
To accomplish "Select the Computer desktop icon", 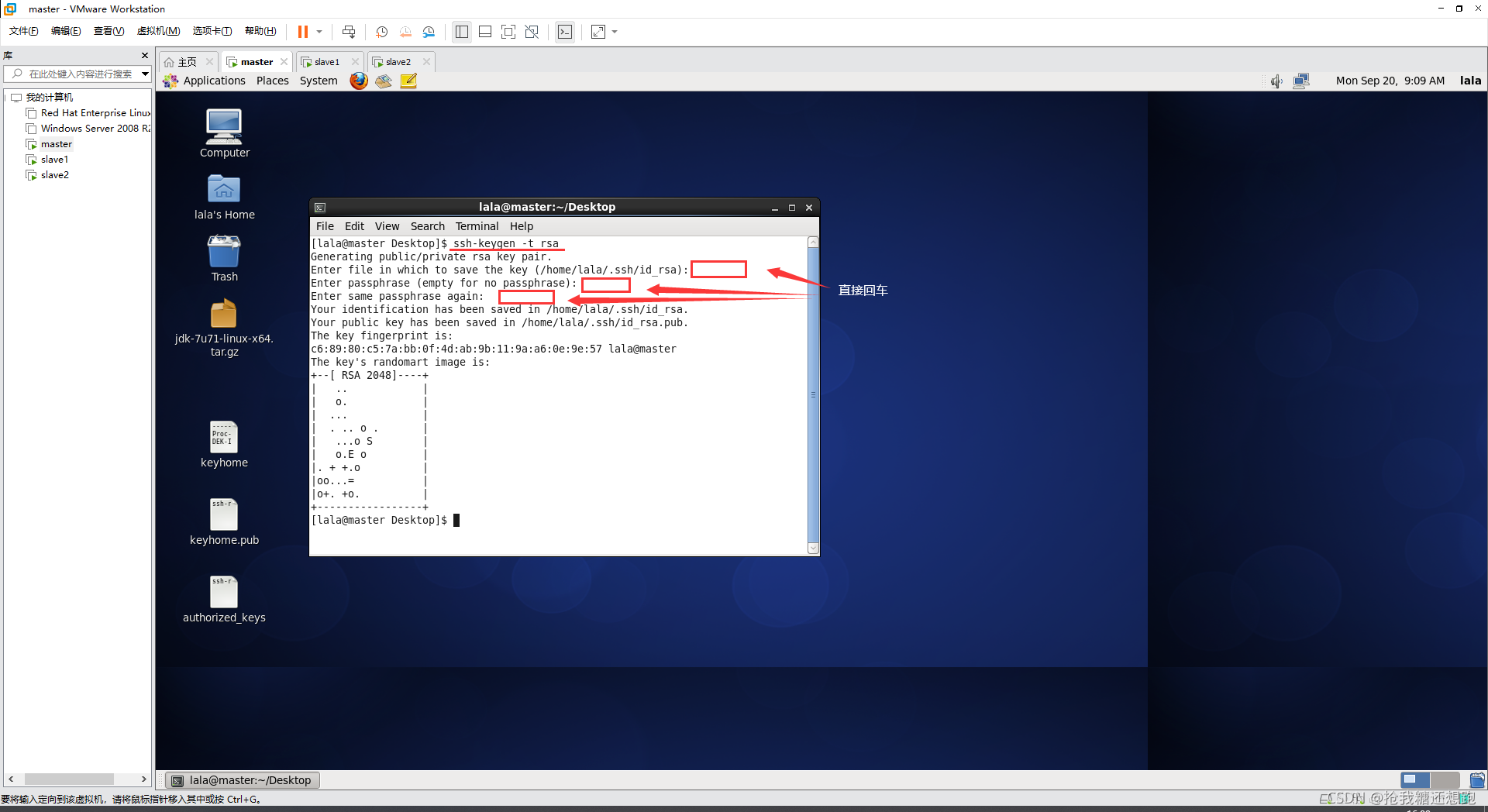I will [224, 133].
